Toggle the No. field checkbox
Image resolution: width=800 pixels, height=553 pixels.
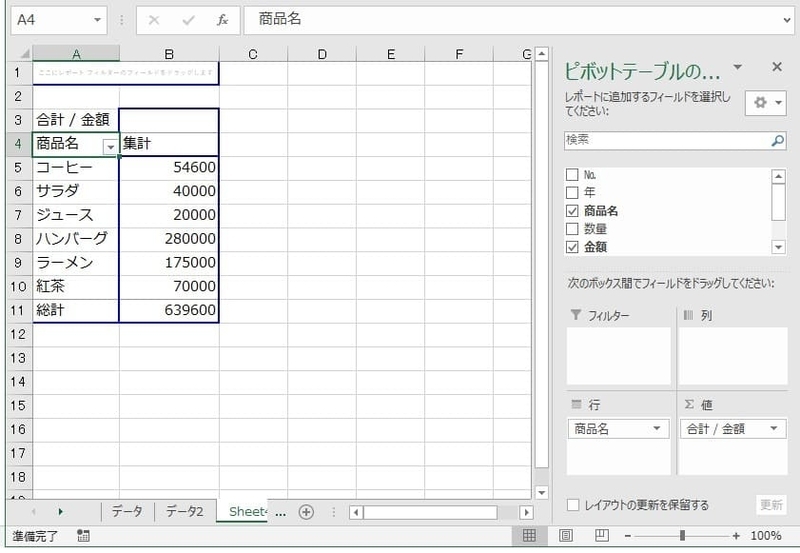572,175
